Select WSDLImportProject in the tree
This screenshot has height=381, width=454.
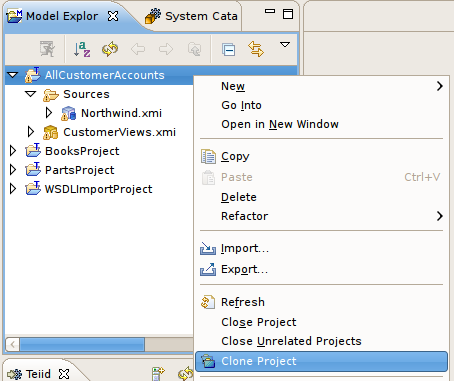(99, 189)
